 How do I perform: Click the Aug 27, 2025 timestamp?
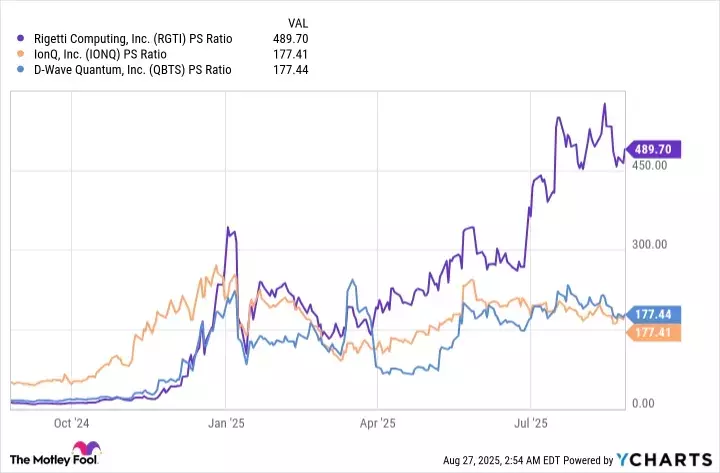[x=503, y=460]
